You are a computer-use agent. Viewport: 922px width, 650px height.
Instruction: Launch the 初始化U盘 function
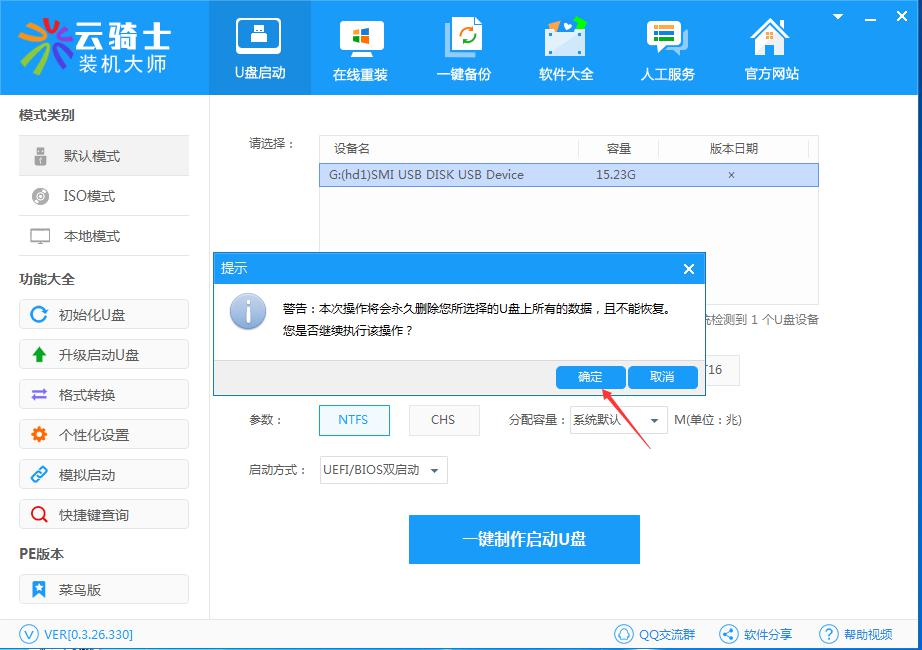click(x=103, y=314)
